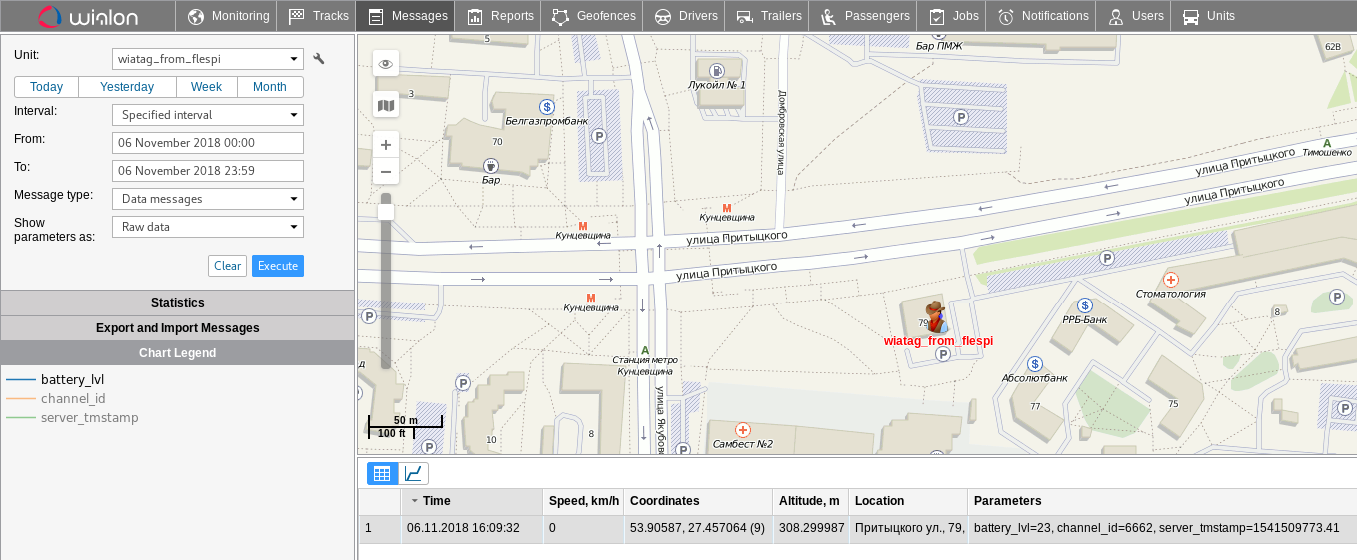
Task: Open unit properties wrench icon
Action: pos(319,59)
